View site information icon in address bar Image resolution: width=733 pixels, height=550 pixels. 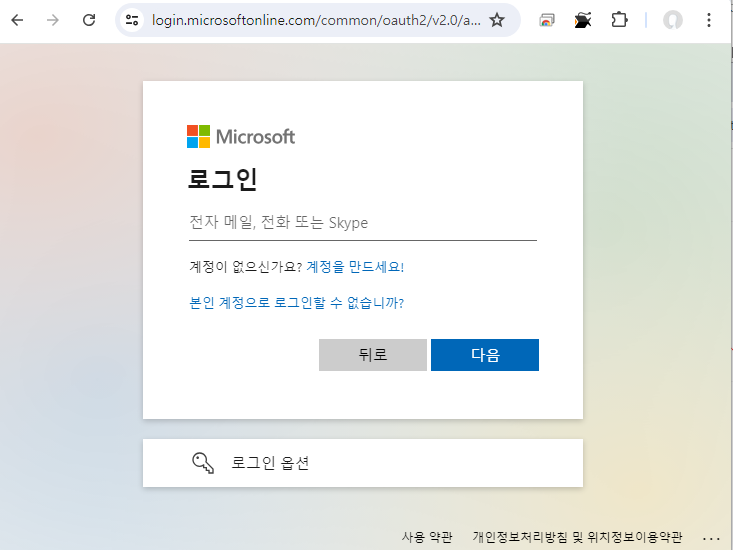132,20
